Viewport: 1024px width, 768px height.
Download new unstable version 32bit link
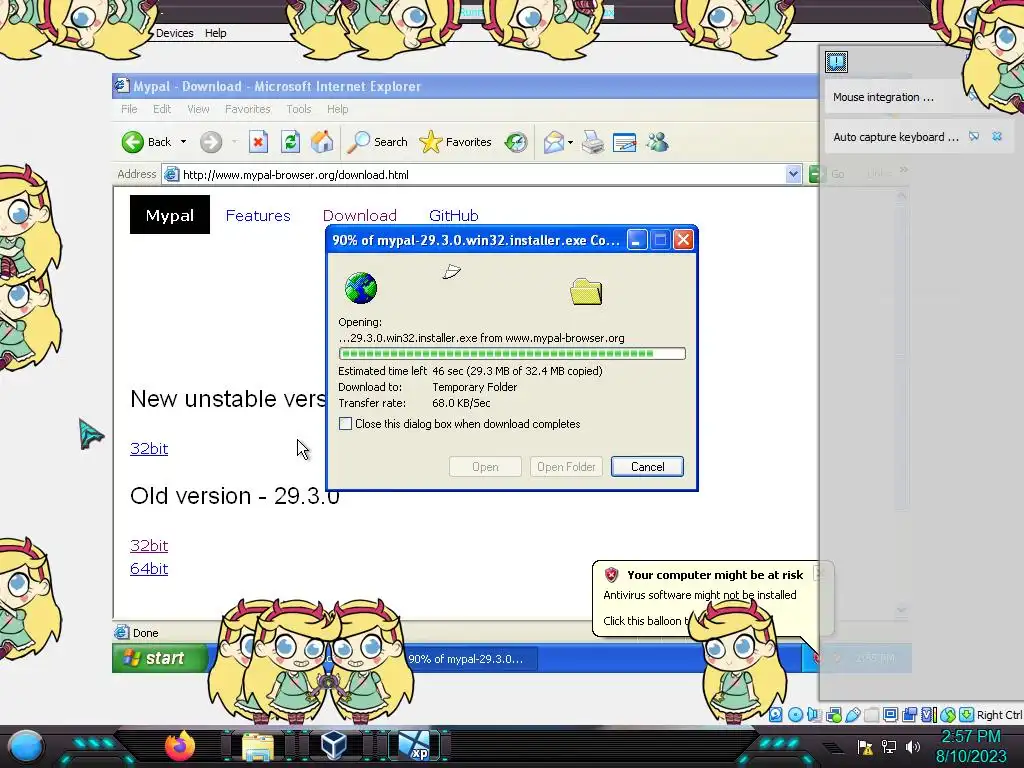pos(149,449)
